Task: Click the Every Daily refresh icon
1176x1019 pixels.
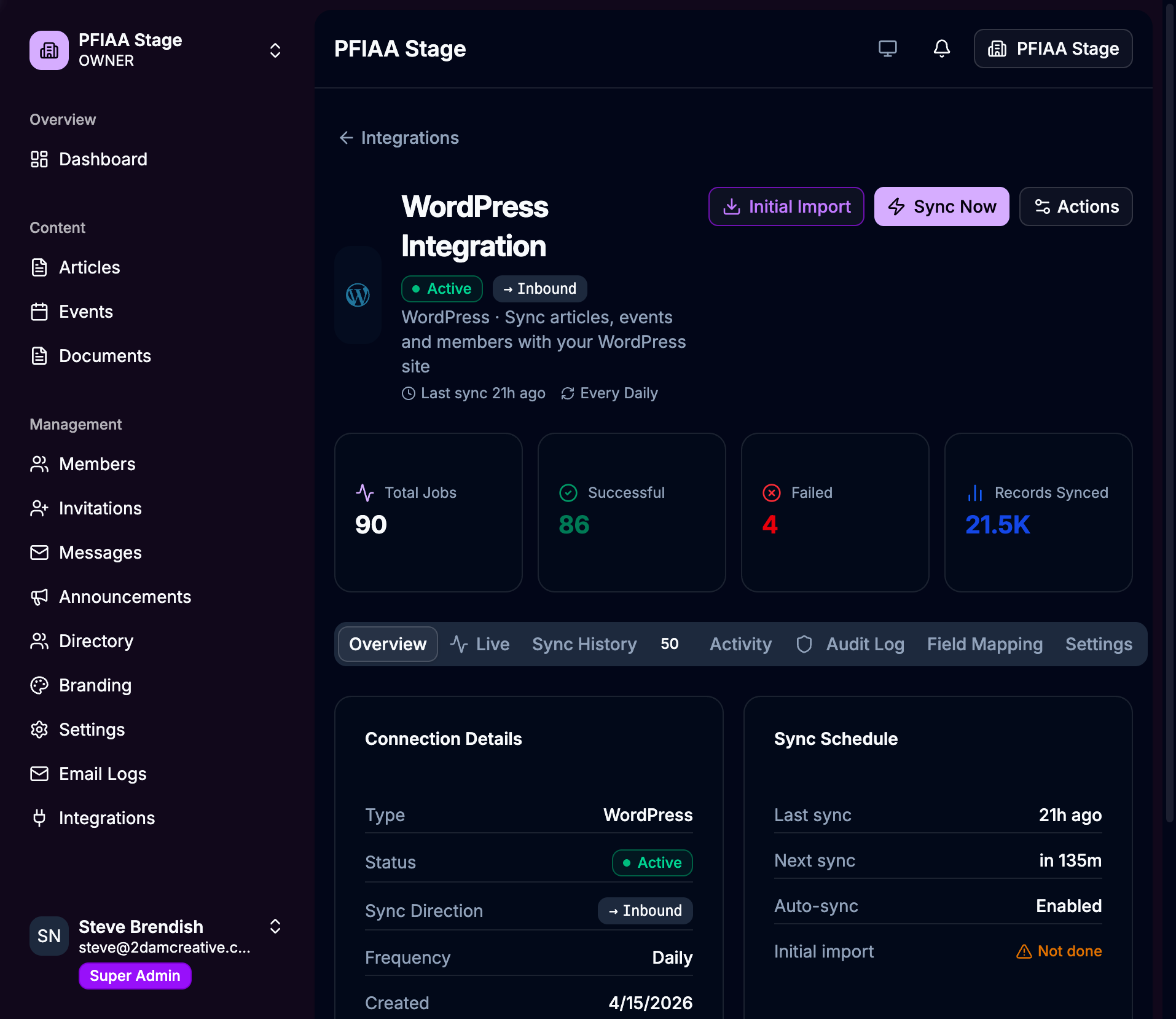Action: tap(568, 393)
